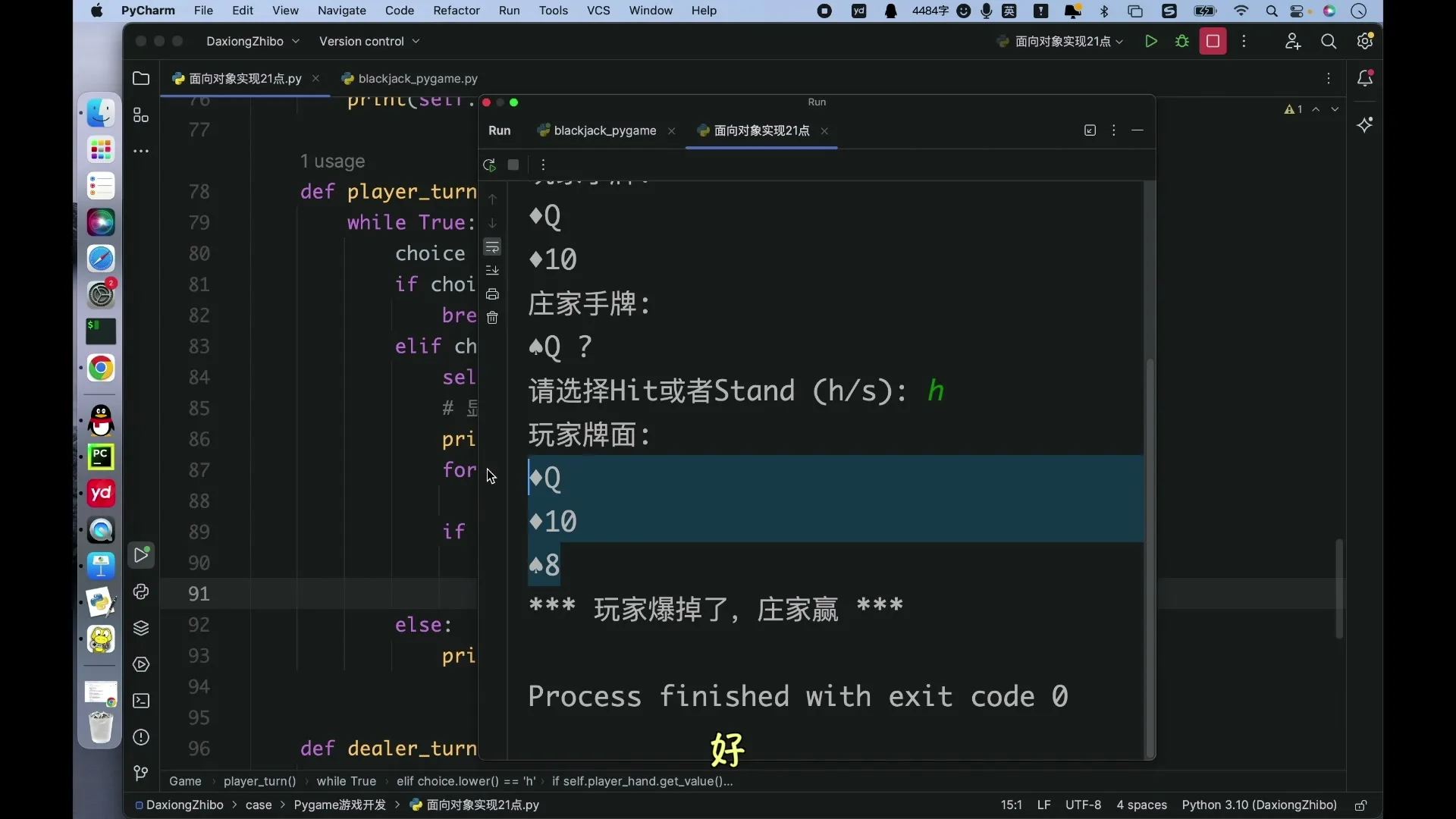The height and width of the screenshot is (819, 1456).
Task: Click the green Run button in toolbar
Action: (x=1150, y=42)
